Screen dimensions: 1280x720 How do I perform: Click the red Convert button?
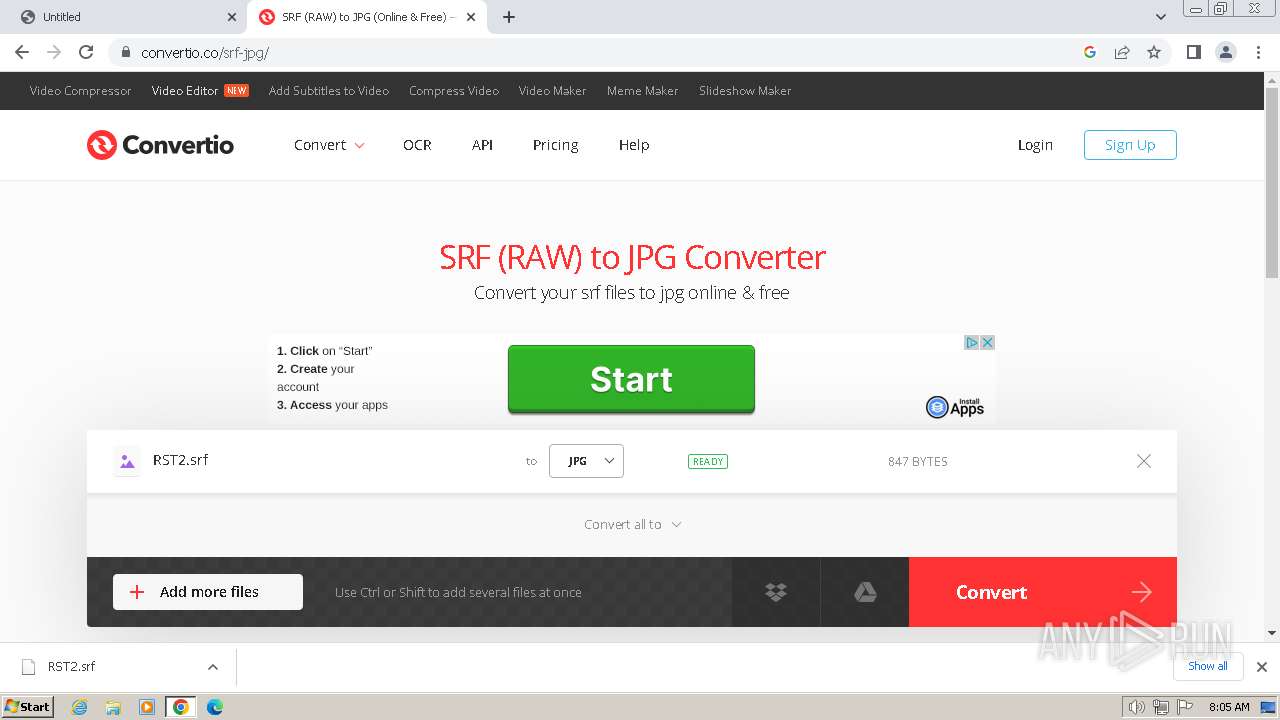coord(1043,592)
